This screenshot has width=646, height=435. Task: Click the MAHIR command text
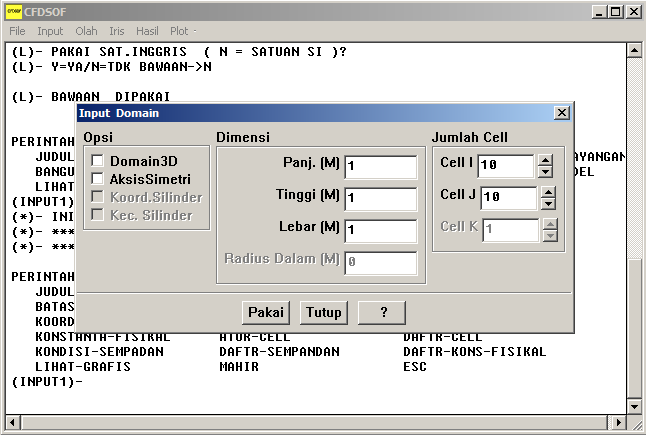click(239, 367)
